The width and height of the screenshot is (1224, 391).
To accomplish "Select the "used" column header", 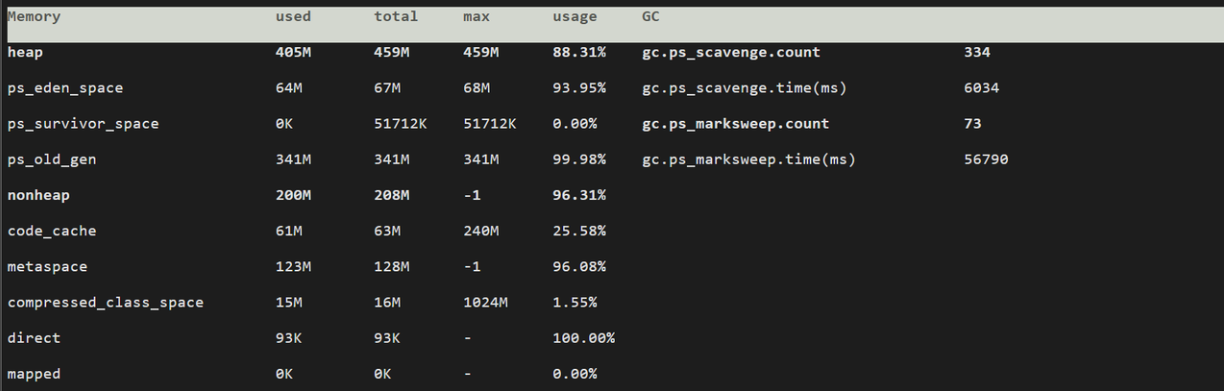I will pos(294,17).
